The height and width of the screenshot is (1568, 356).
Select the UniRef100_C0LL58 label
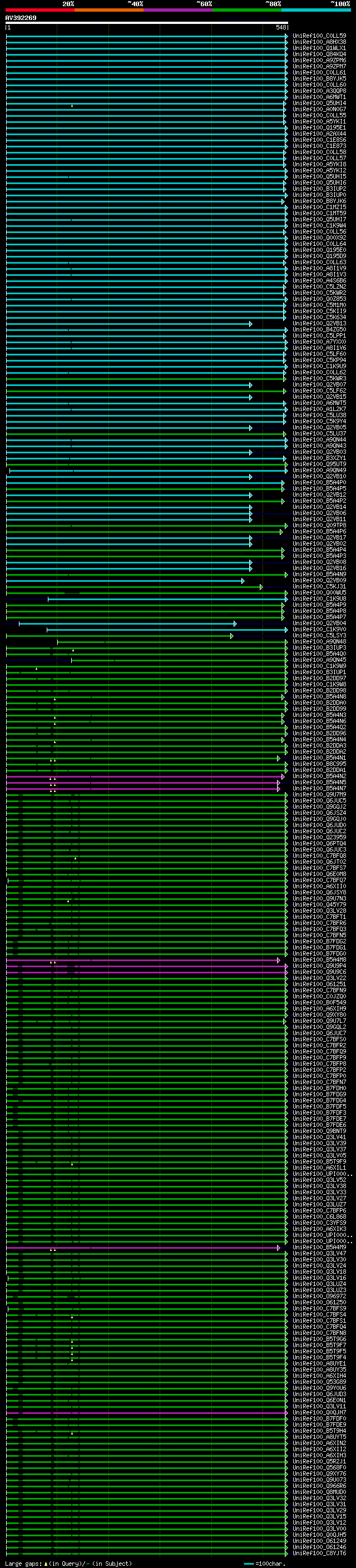pyautogui.click(x=319, y=152)
